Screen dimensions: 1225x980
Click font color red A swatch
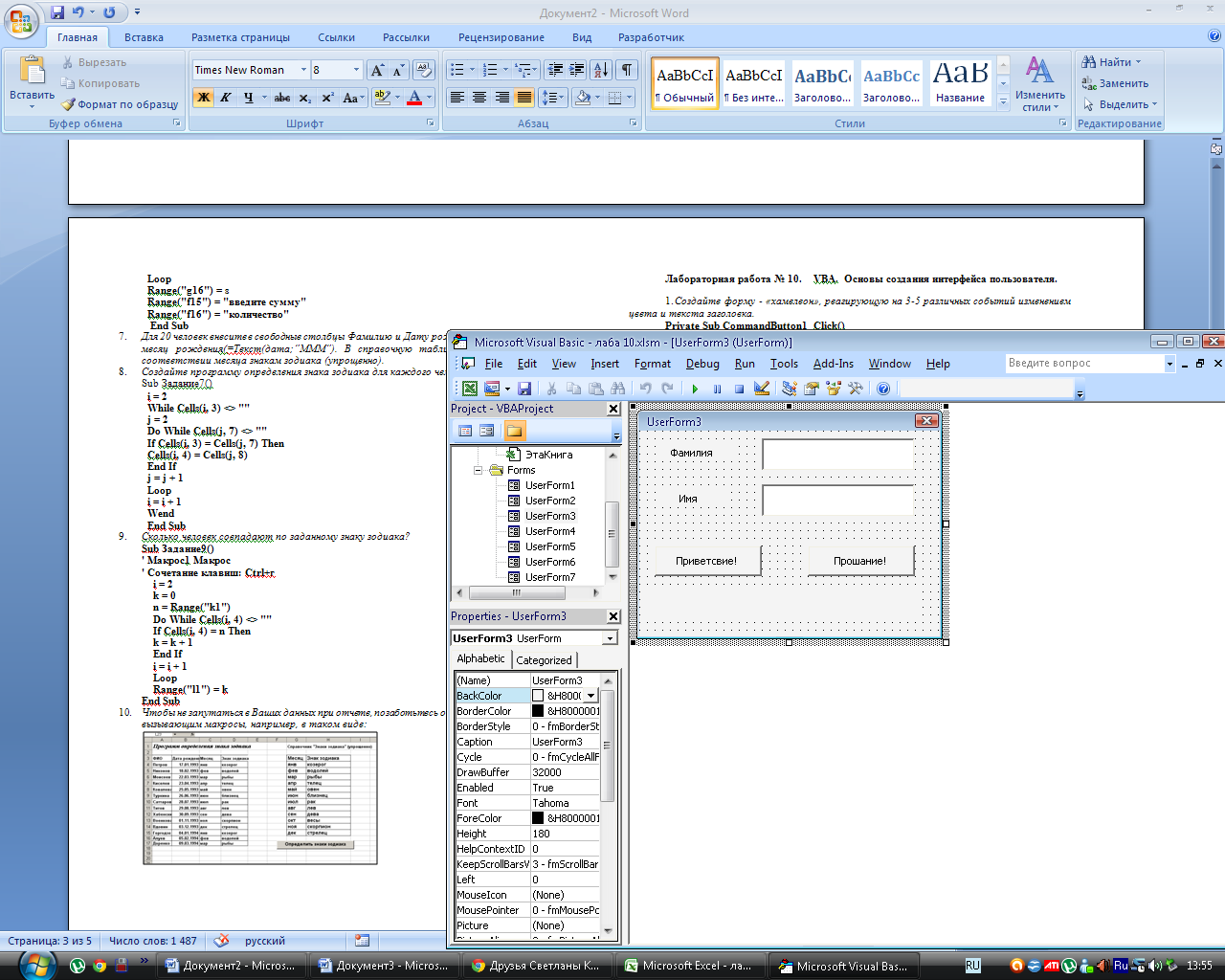point(414,98)
